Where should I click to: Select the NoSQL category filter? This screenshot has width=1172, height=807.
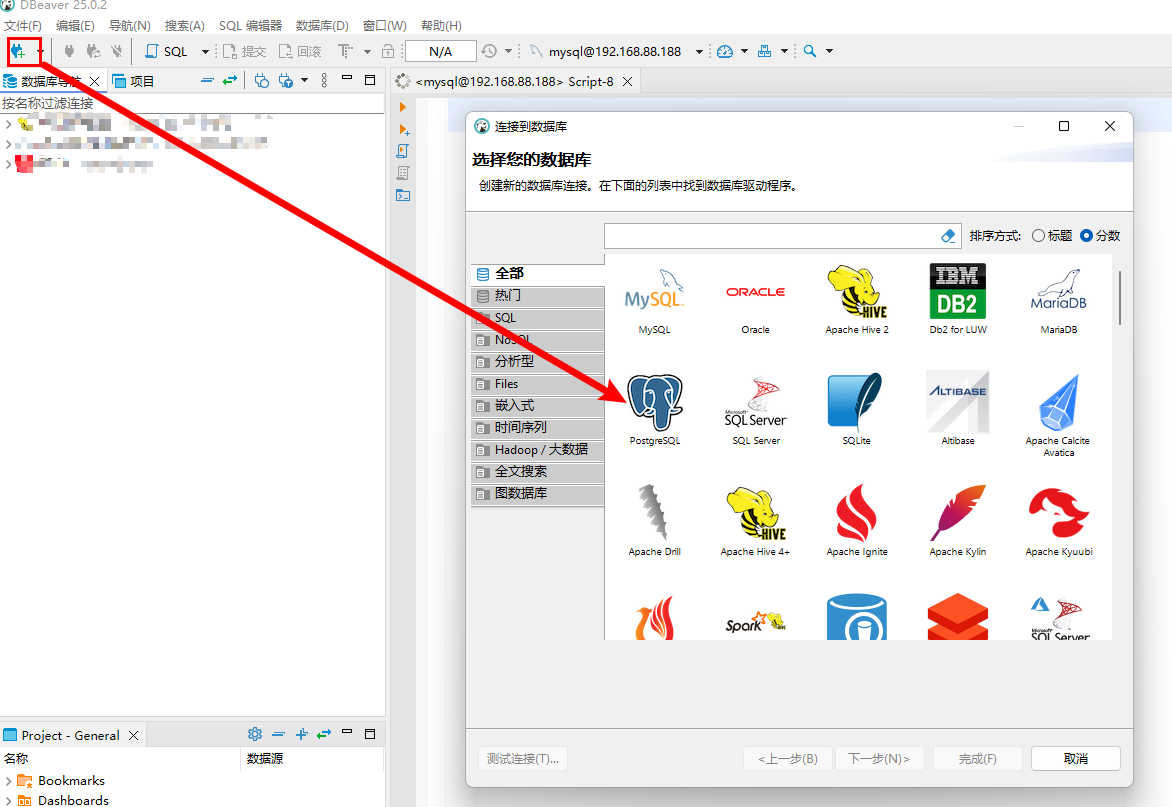(512, 340)
